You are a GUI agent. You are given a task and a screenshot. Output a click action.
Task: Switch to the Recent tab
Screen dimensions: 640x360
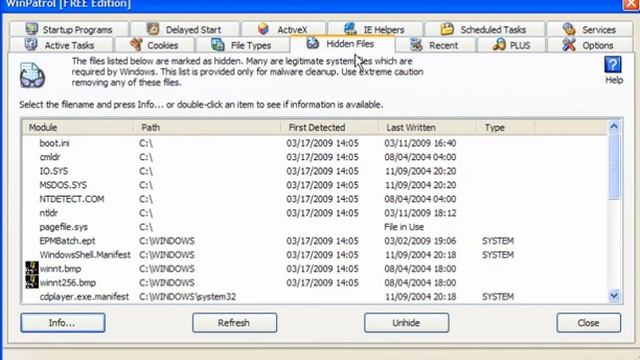(x=435, y=45)
